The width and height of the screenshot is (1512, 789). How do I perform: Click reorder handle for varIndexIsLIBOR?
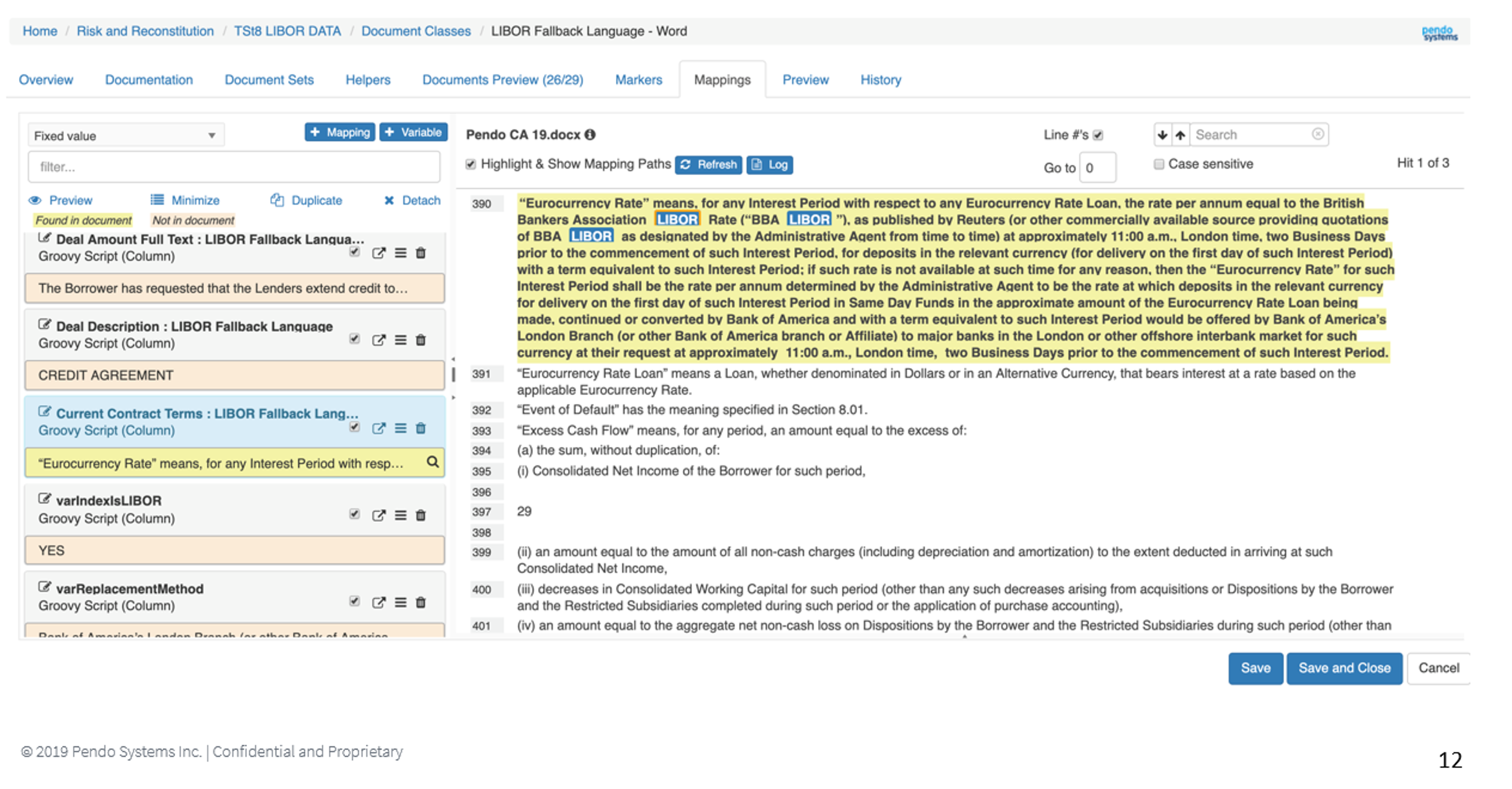pos(400,515)
